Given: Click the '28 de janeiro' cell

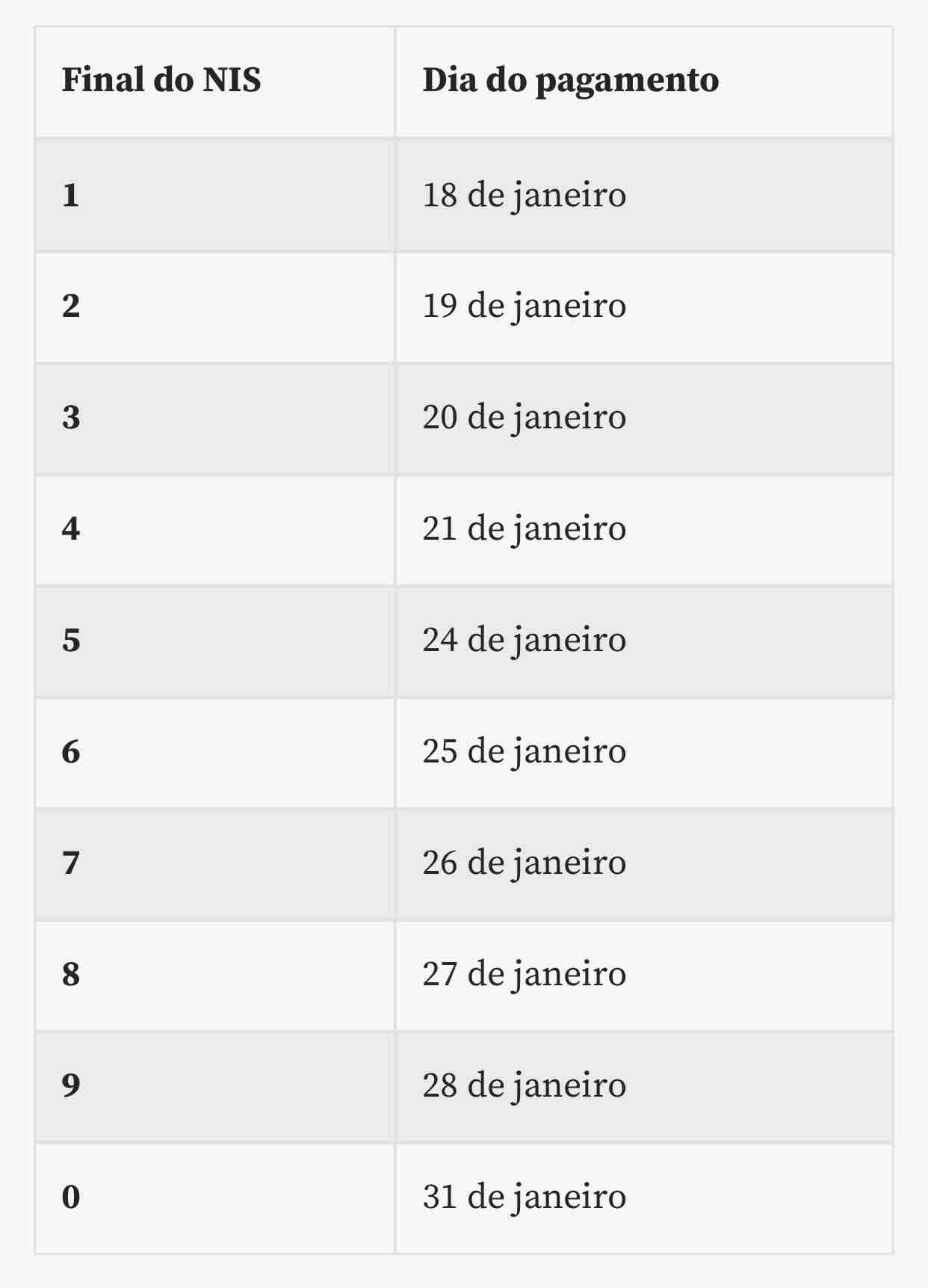Looking at the screenshot, I should [644, 1087].
